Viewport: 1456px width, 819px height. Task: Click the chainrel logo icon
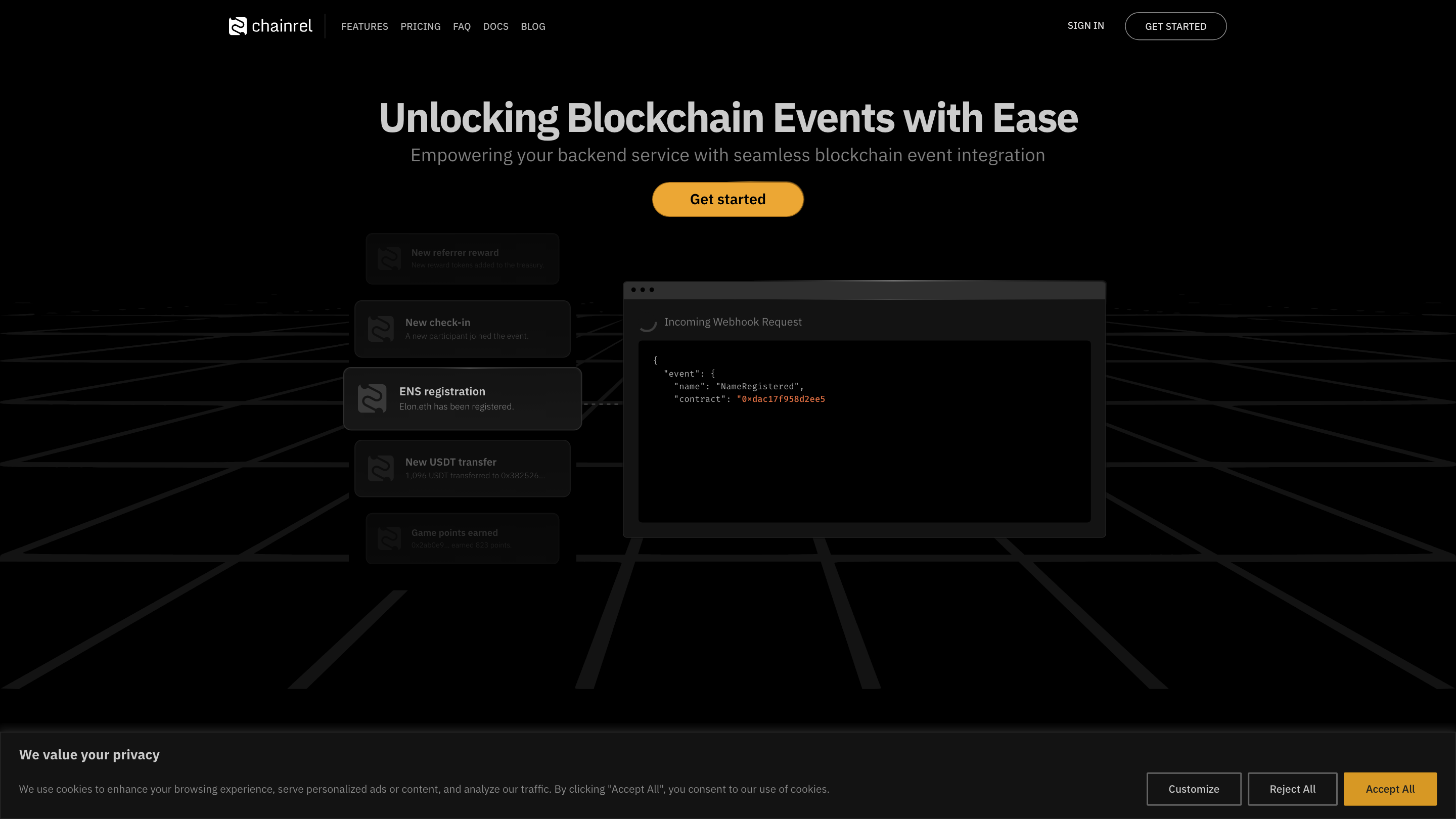238,26
